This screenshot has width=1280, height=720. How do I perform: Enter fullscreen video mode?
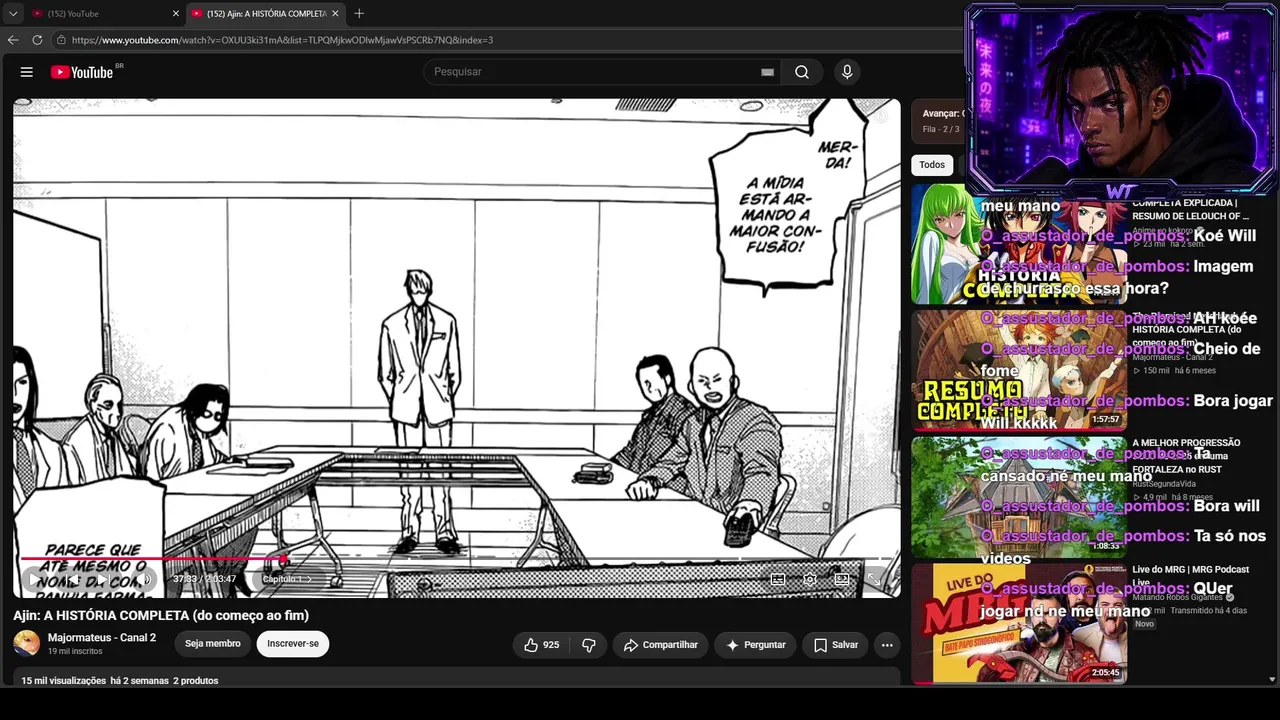(x=873, y=579)
